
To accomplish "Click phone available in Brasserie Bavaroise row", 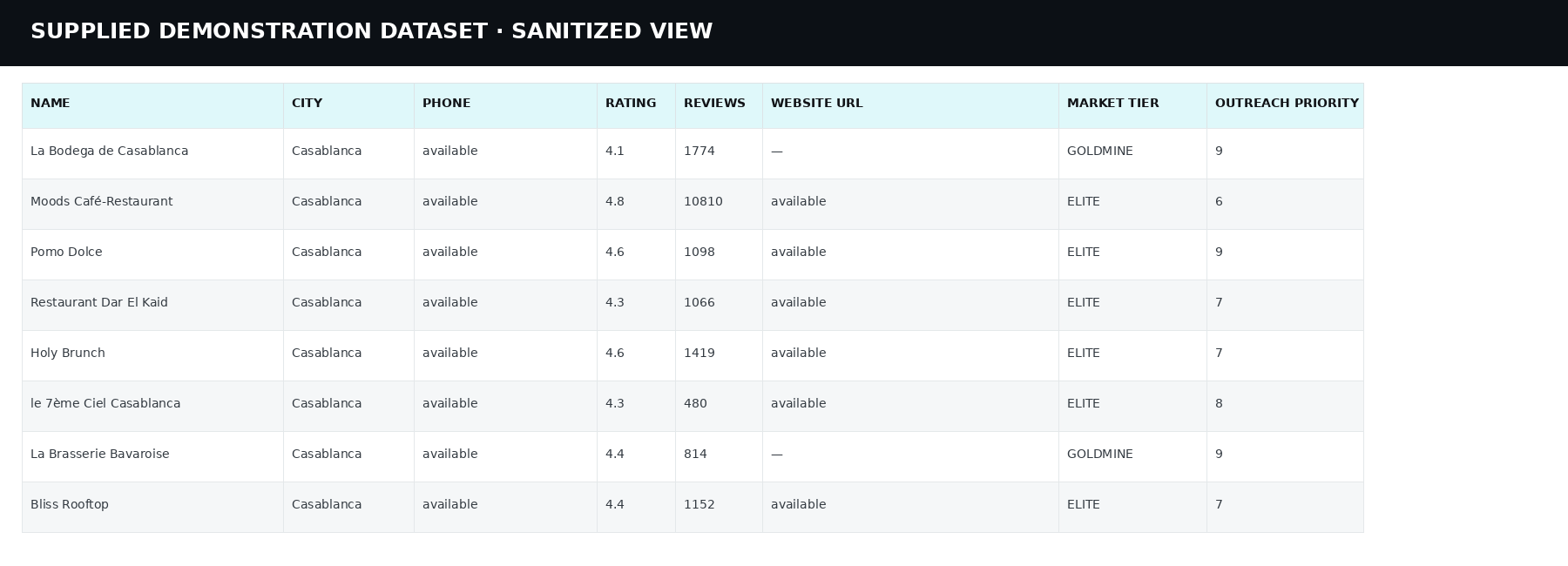I will (x=449, y=454).
